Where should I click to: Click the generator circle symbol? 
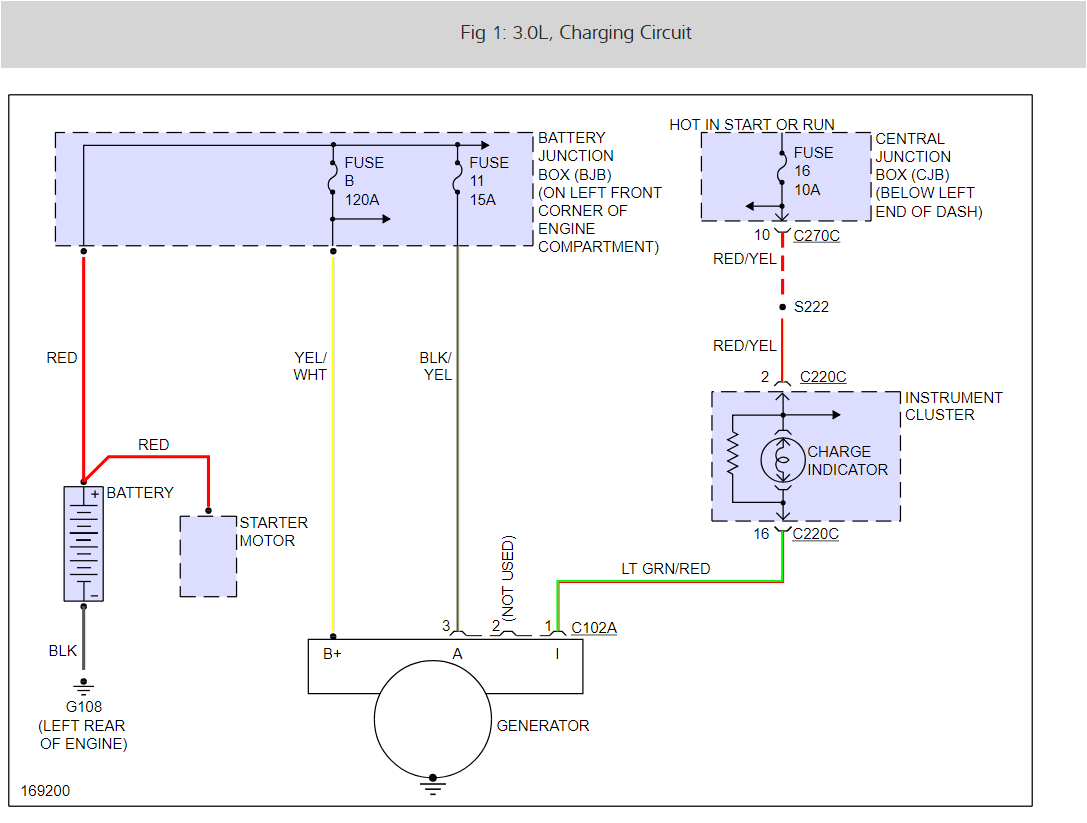pyautogui.click(x=432, y=720)
